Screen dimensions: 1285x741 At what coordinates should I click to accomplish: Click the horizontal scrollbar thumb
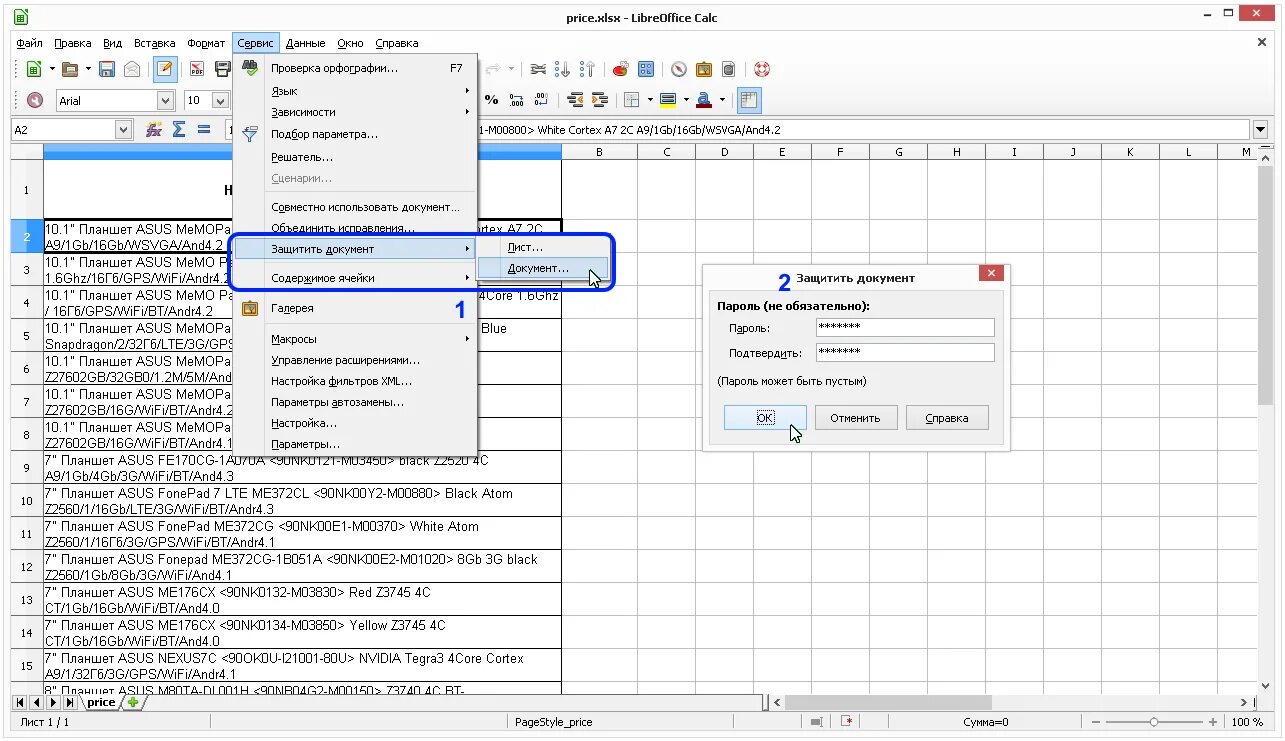pos(887,703)
